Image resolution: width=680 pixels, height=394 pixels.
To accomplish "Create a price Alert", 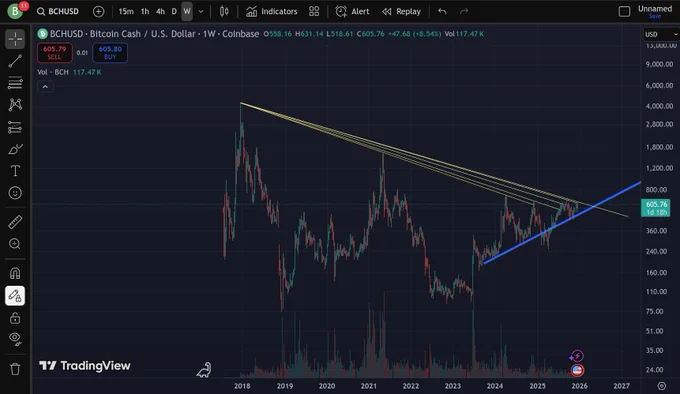I will coord(353,12).
